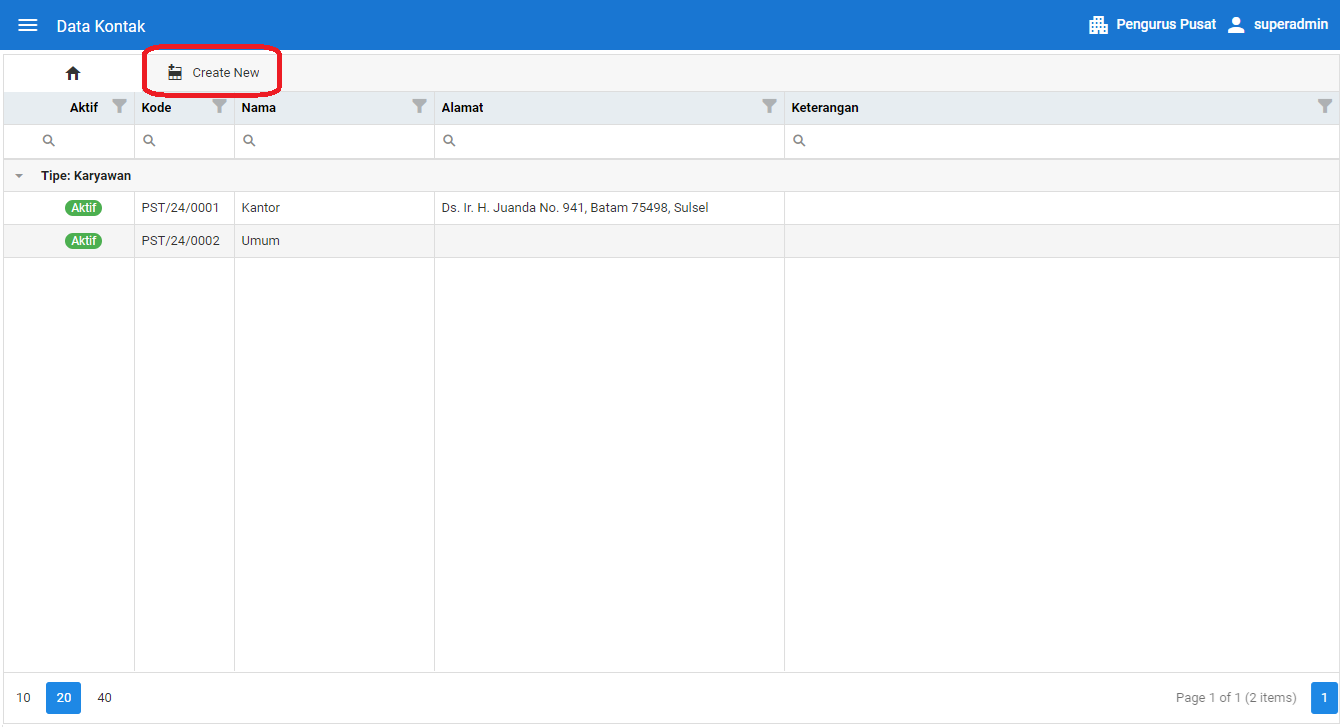Open the filter icon on Aktif column
Screen dimensions: 1344x727
point(119,106)
